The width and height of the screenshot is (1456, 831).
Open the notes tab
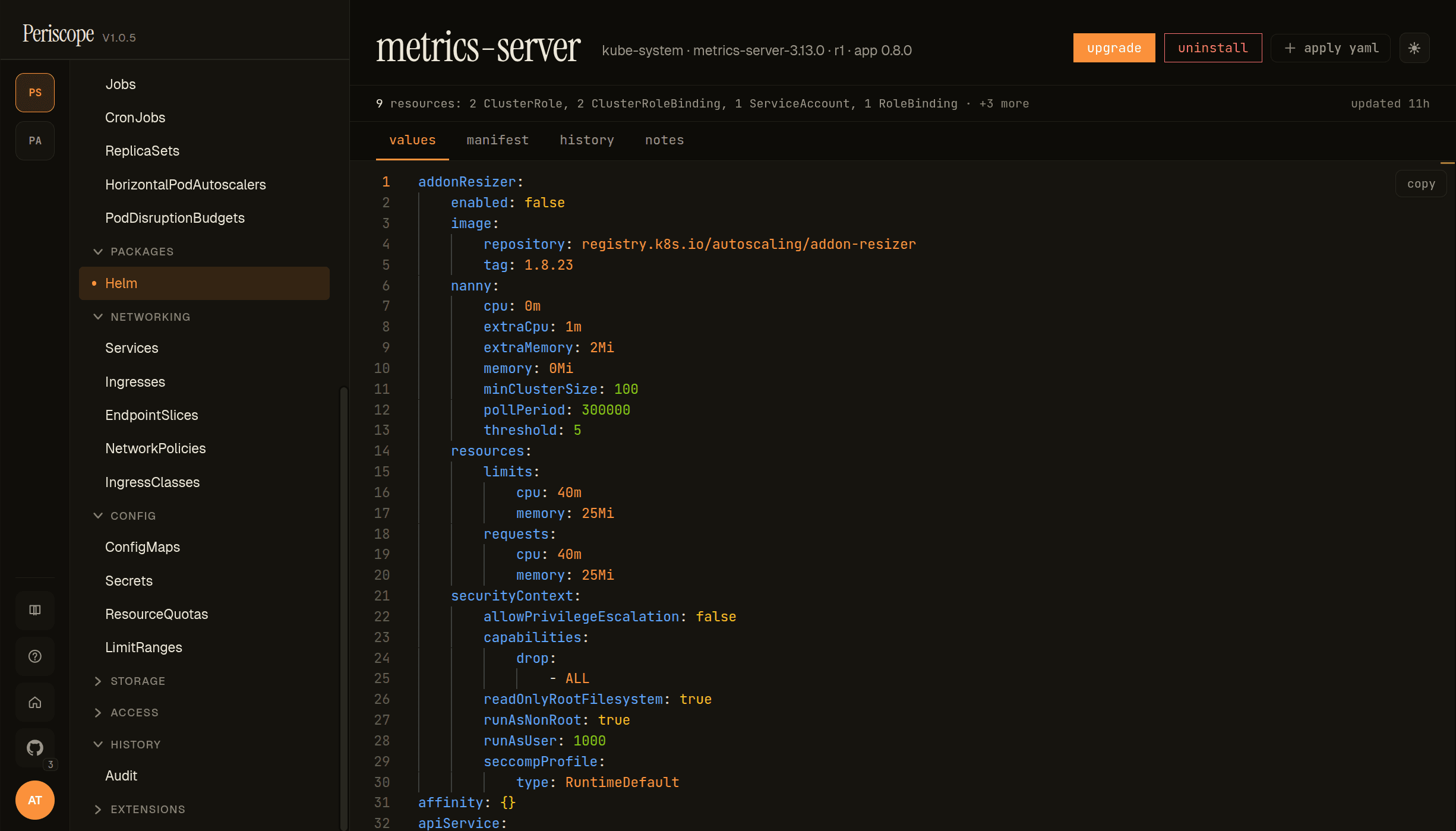pos(664,140)
